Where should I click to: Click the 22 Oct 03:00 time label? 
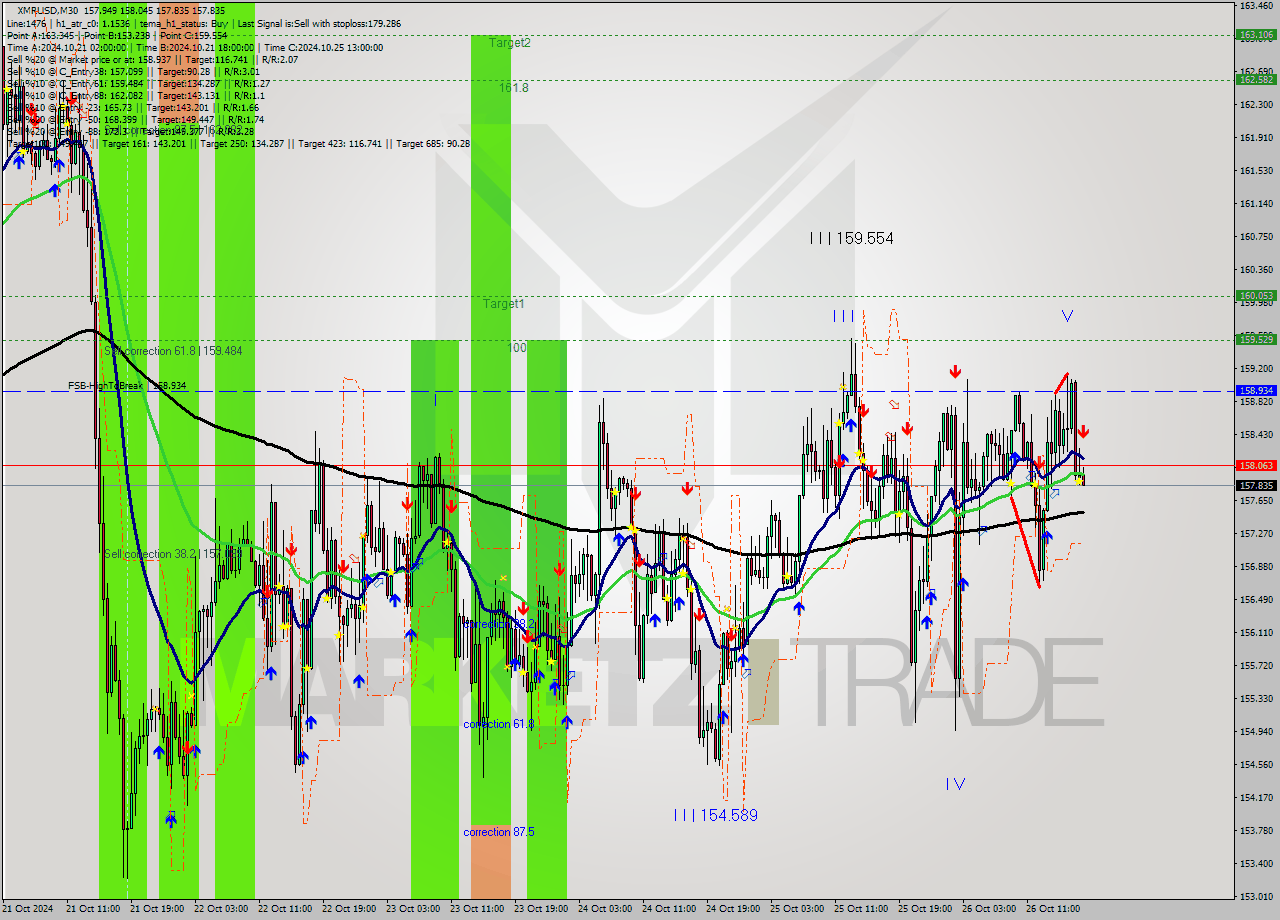(x=221, y=909)
